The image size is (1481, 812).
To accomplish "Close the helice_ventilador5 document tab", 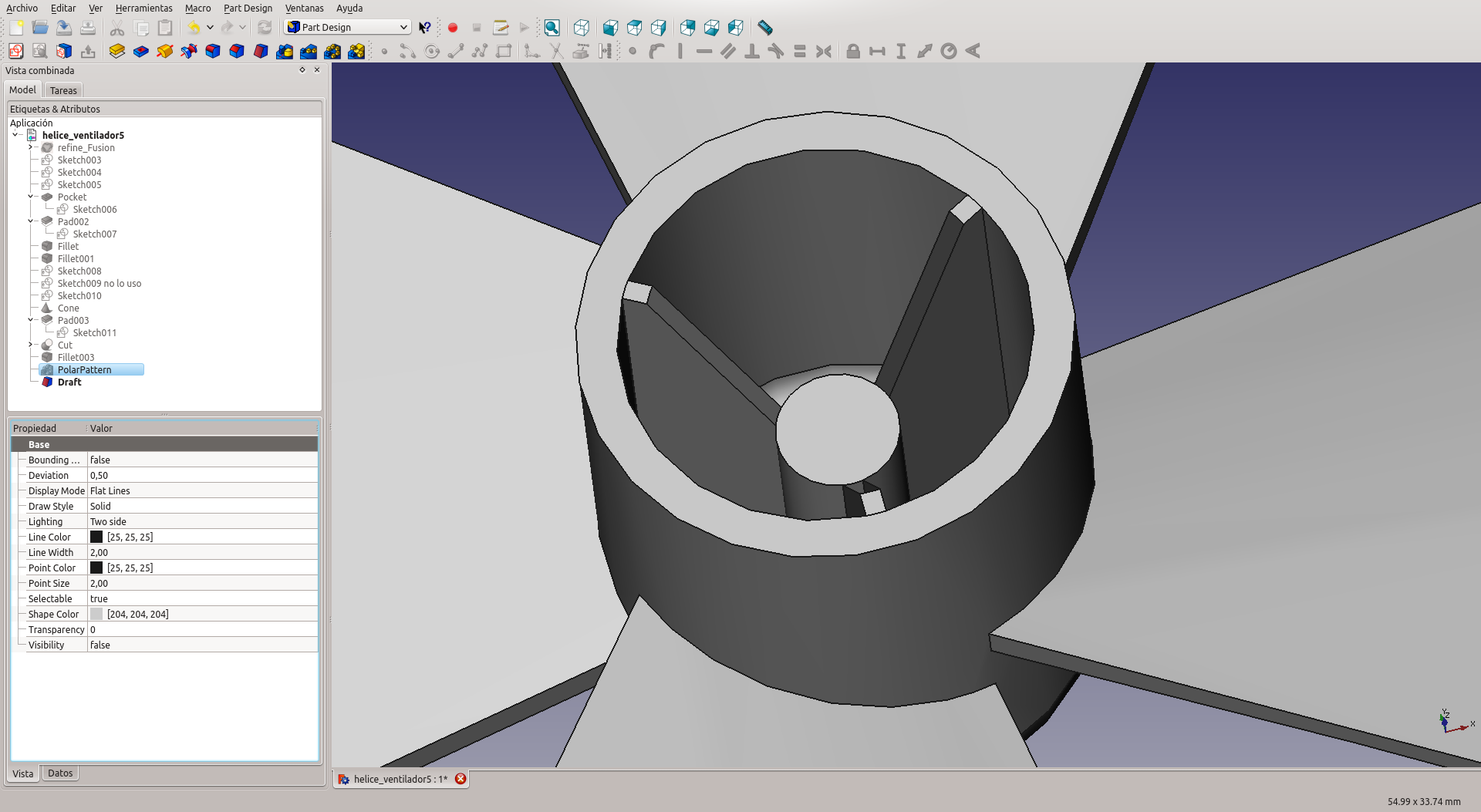I will (x=460, y=779).
